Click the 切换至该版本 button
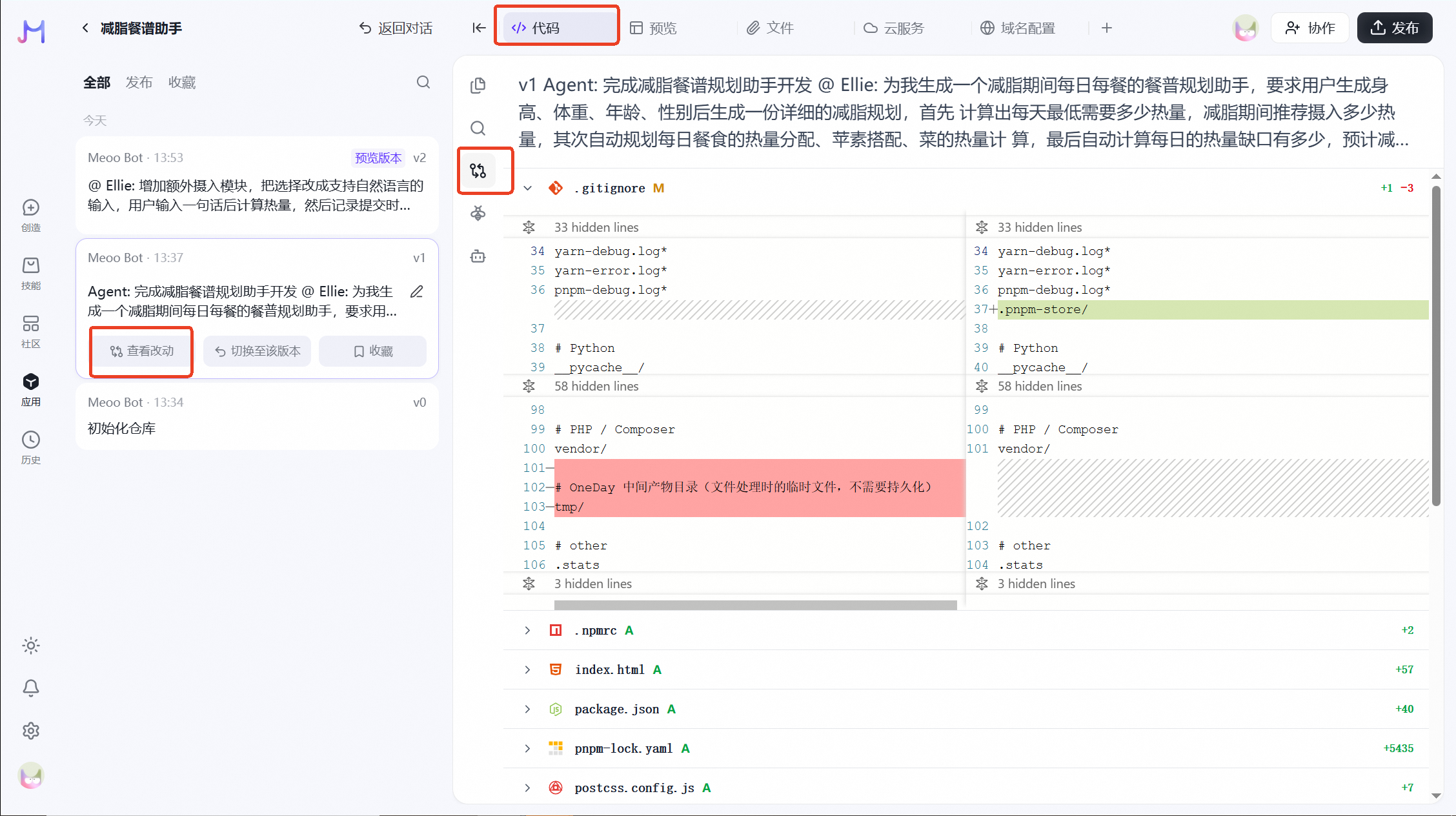1456x816 pixels. 258,351
